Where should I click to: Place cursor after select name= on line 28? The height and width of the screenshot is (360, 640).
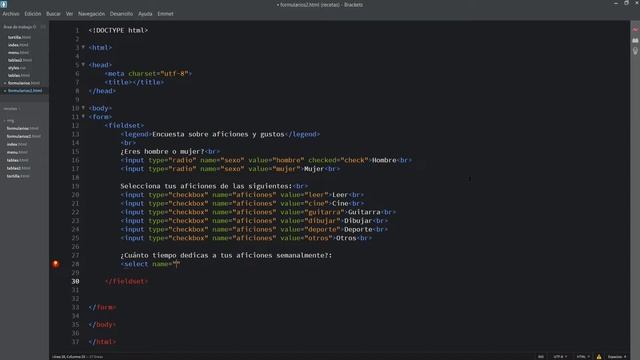(x=176, y=264)
